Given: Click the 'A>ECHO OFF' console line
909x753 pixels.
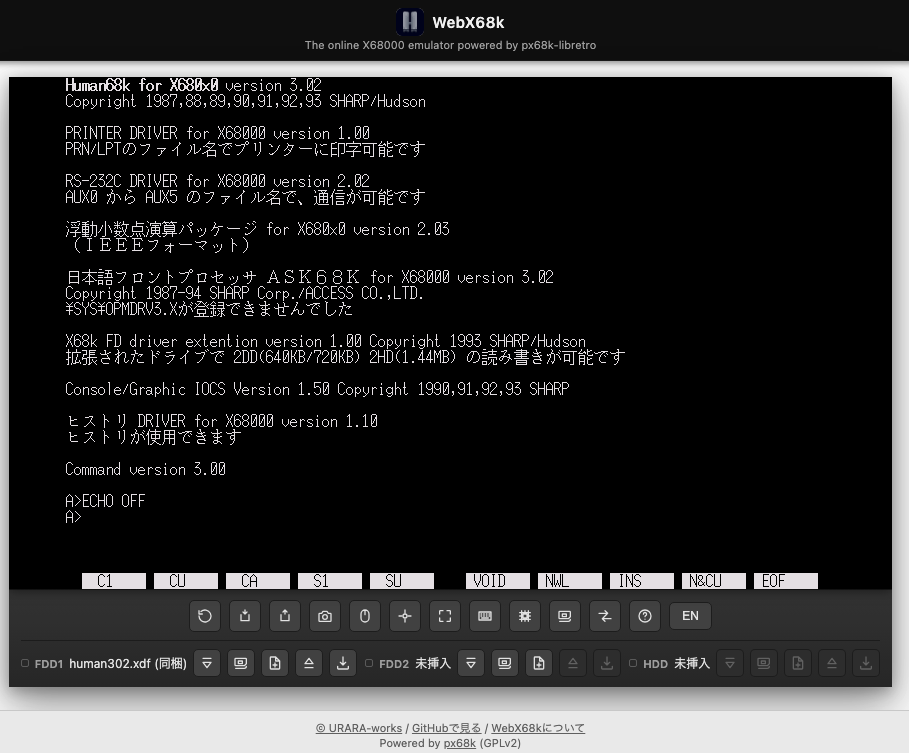Looking at the screenshot, I should [x=105, y=501].
